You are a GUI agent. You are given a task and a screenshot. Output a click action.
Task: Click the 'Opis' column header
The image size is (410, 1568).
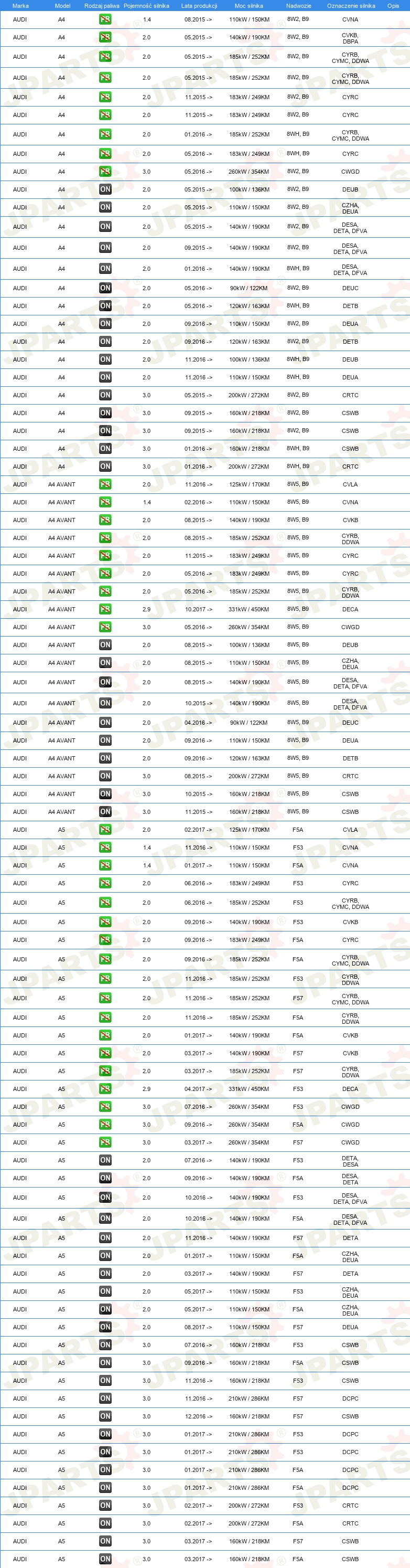393,5
